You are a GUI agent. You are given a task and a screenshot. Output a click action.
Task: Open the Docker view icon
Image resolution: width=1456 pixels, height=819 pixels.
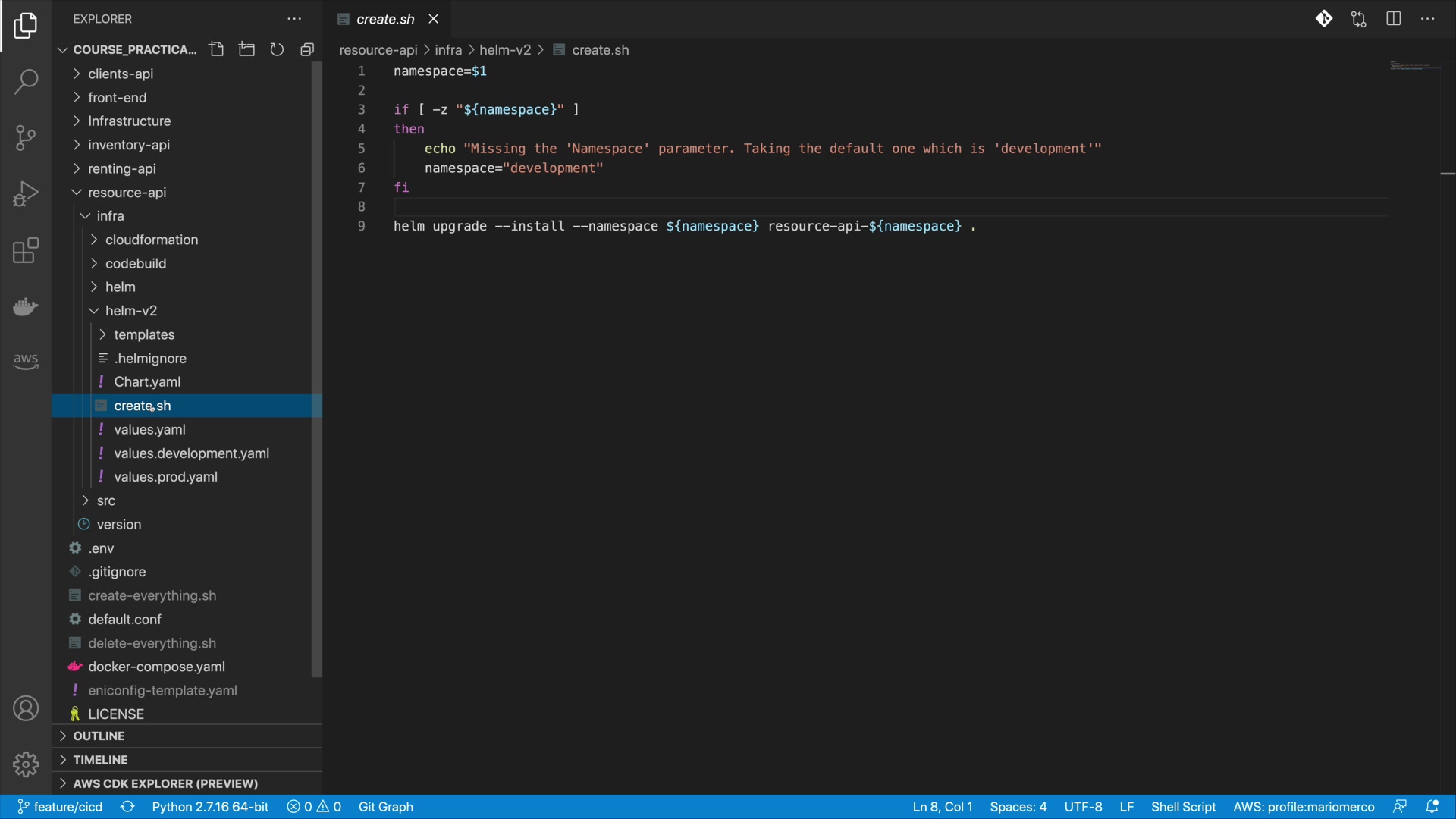tap(26, 306)
